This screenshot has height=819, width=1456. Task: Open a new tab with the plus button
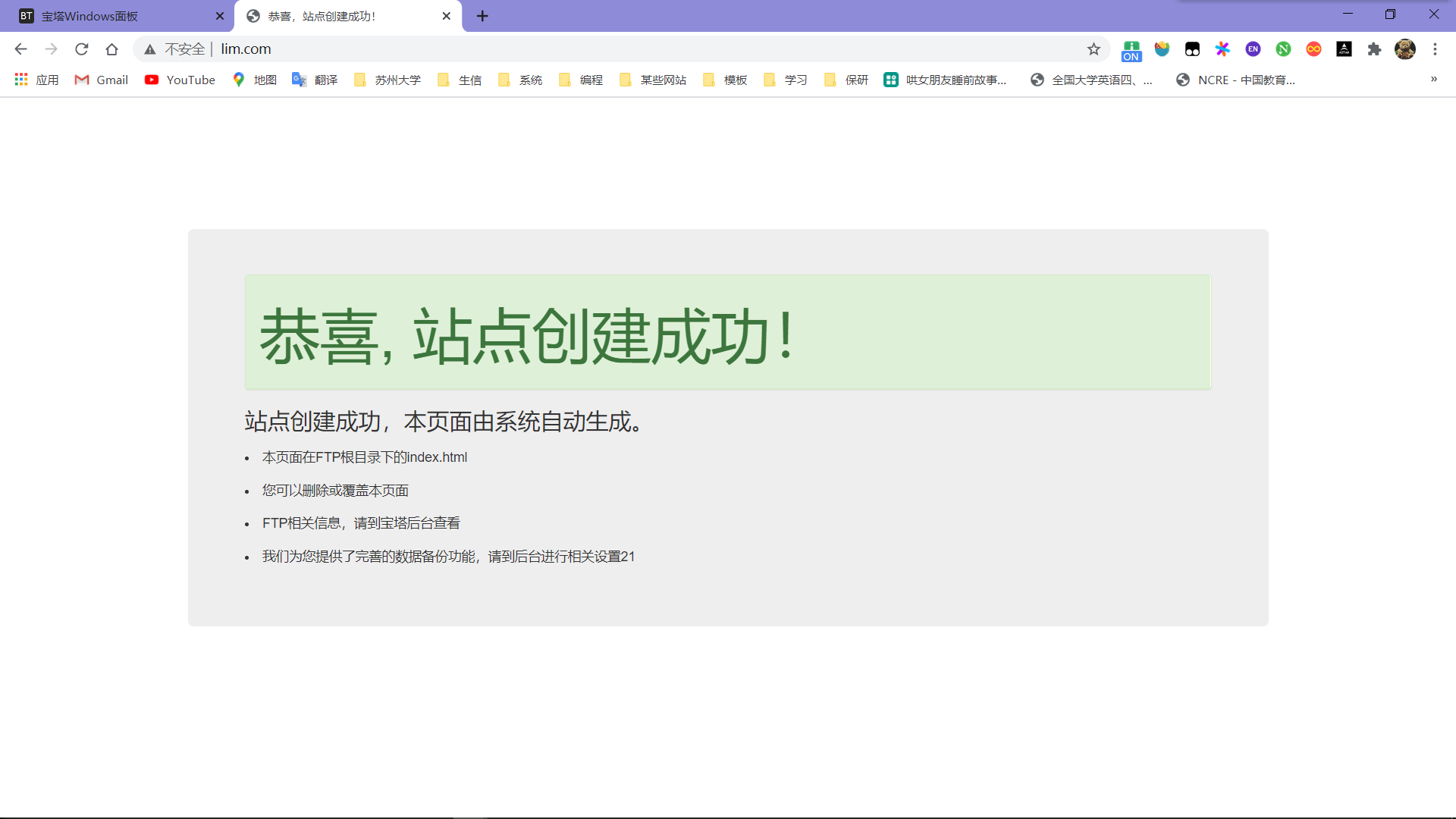click(x=482, y=16)
